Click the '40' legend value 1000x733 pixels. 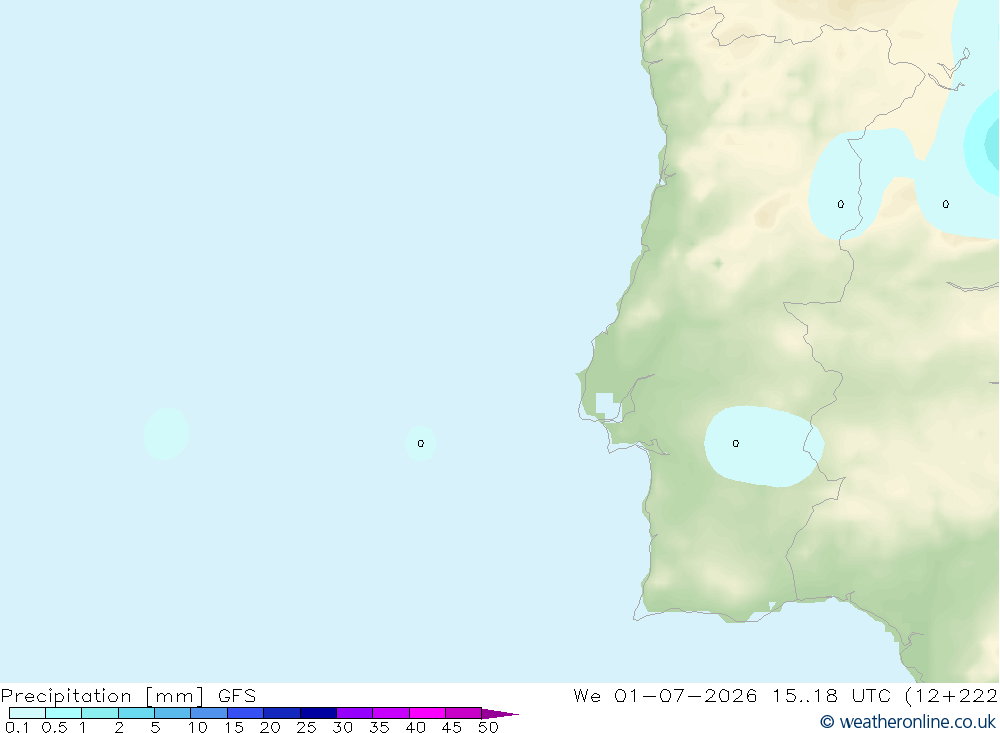click(x=416, y=727)
